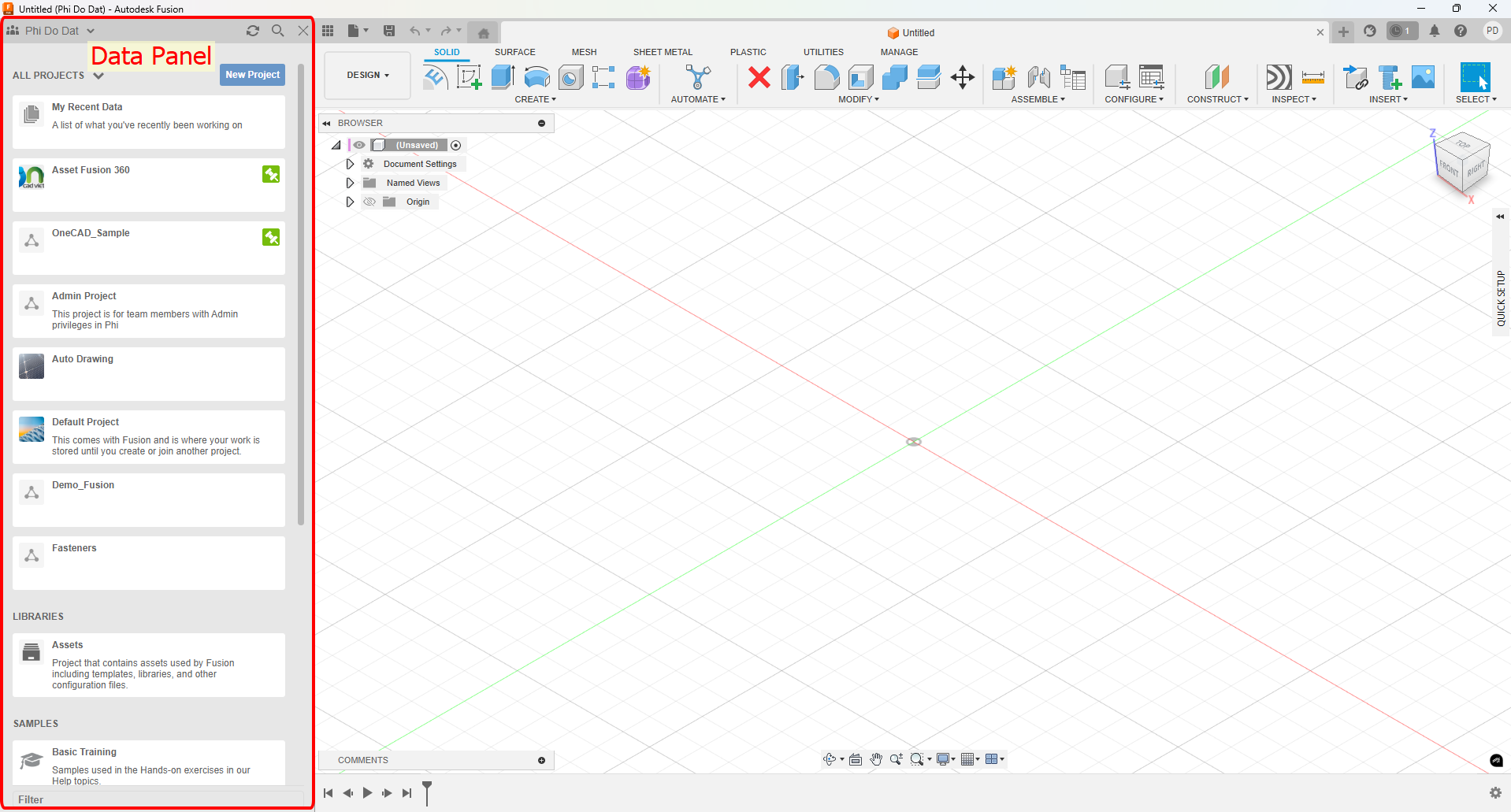Click the timeline playhead marker
The height and width of the screenshot is (812, 1511).
(427, 792)
